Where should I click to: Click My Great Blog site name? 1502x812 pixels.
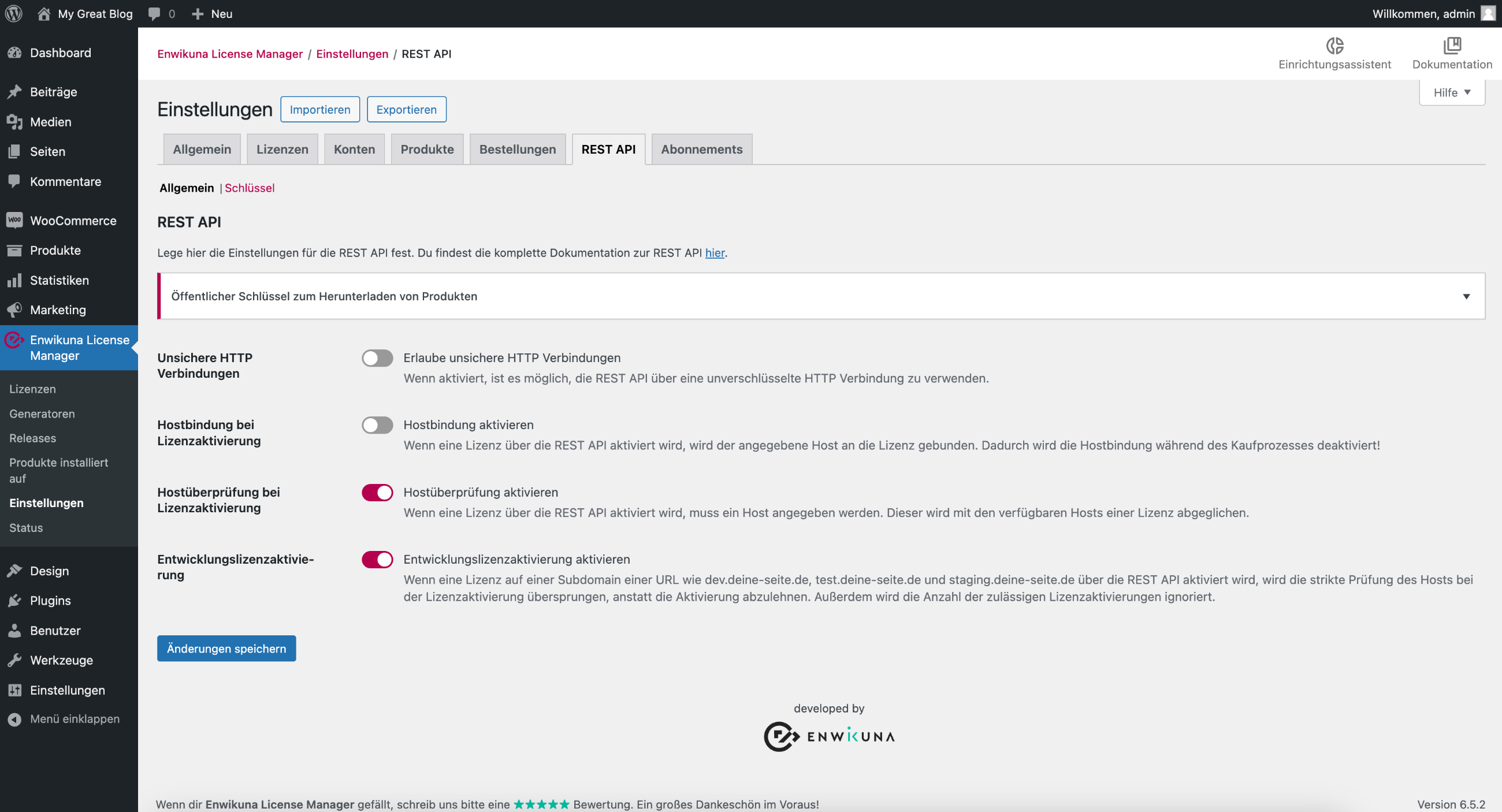coord(95,13)
